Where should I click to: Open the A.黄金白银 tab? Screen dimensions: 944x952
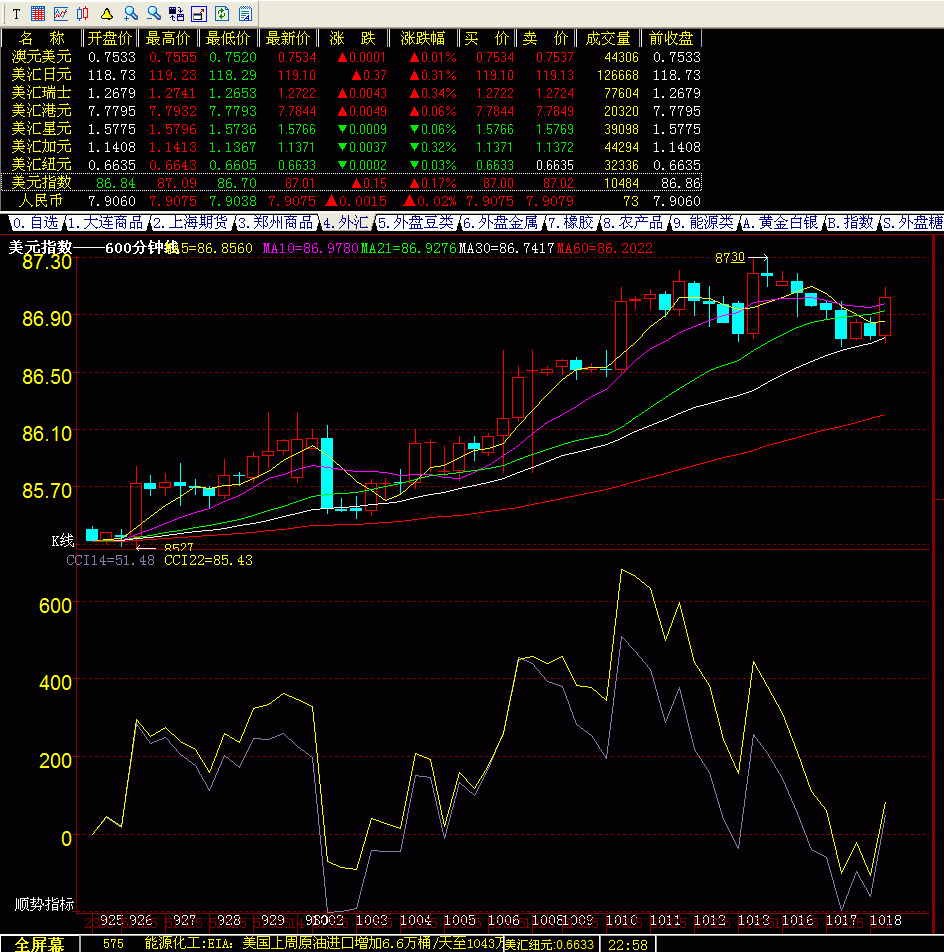tap(781, 223)
